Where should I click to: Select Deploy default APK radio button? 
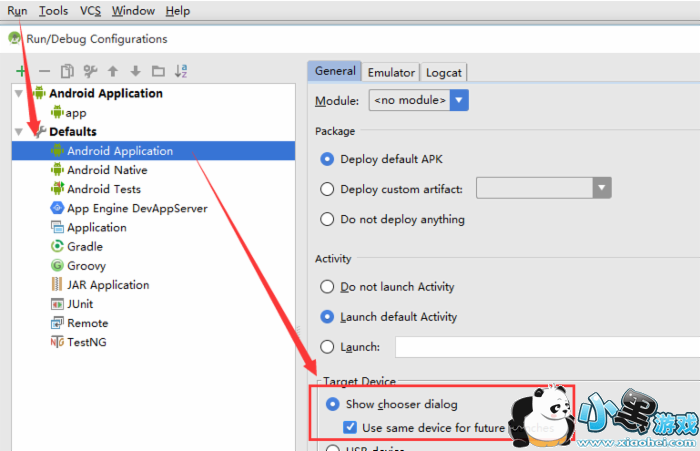pyautogui.click(x=327, y=159)
